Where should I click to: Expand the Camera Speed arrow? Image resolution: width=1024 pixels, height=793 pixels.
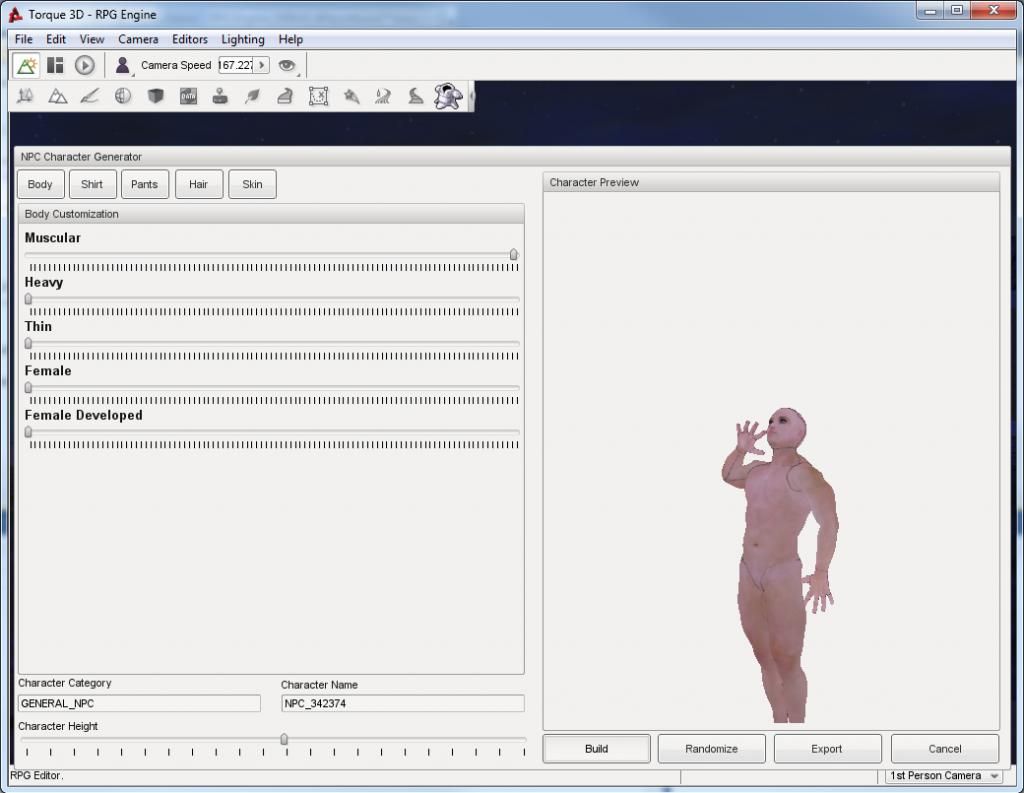[262, 65]
